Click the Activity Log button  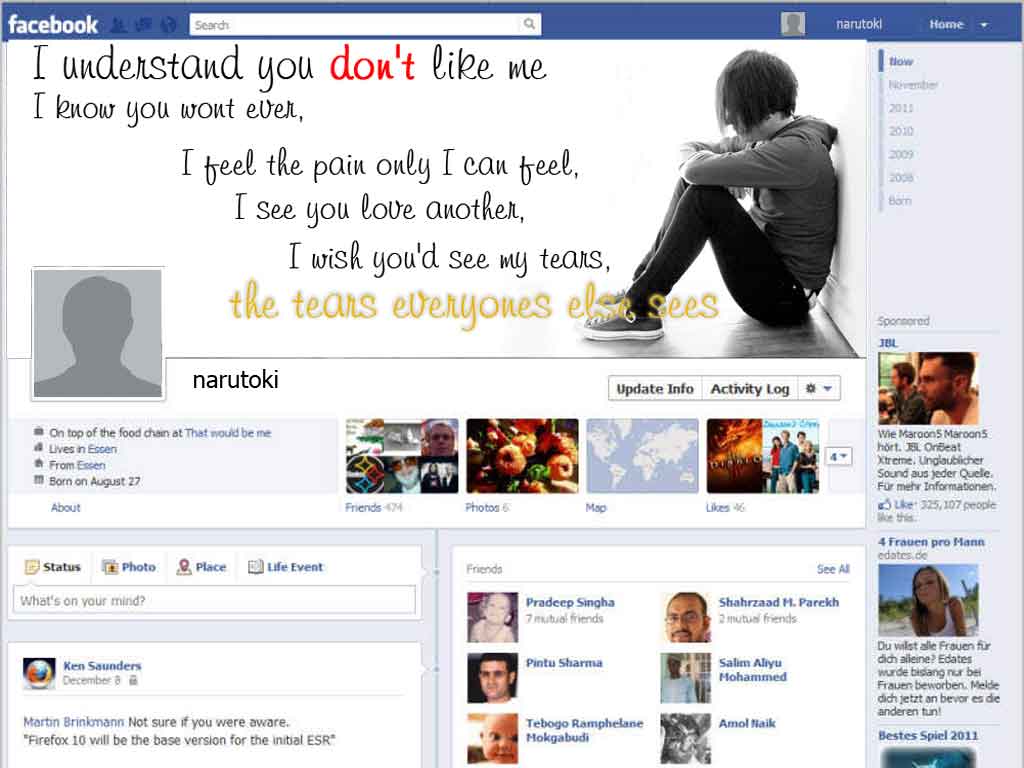(750, 389)
